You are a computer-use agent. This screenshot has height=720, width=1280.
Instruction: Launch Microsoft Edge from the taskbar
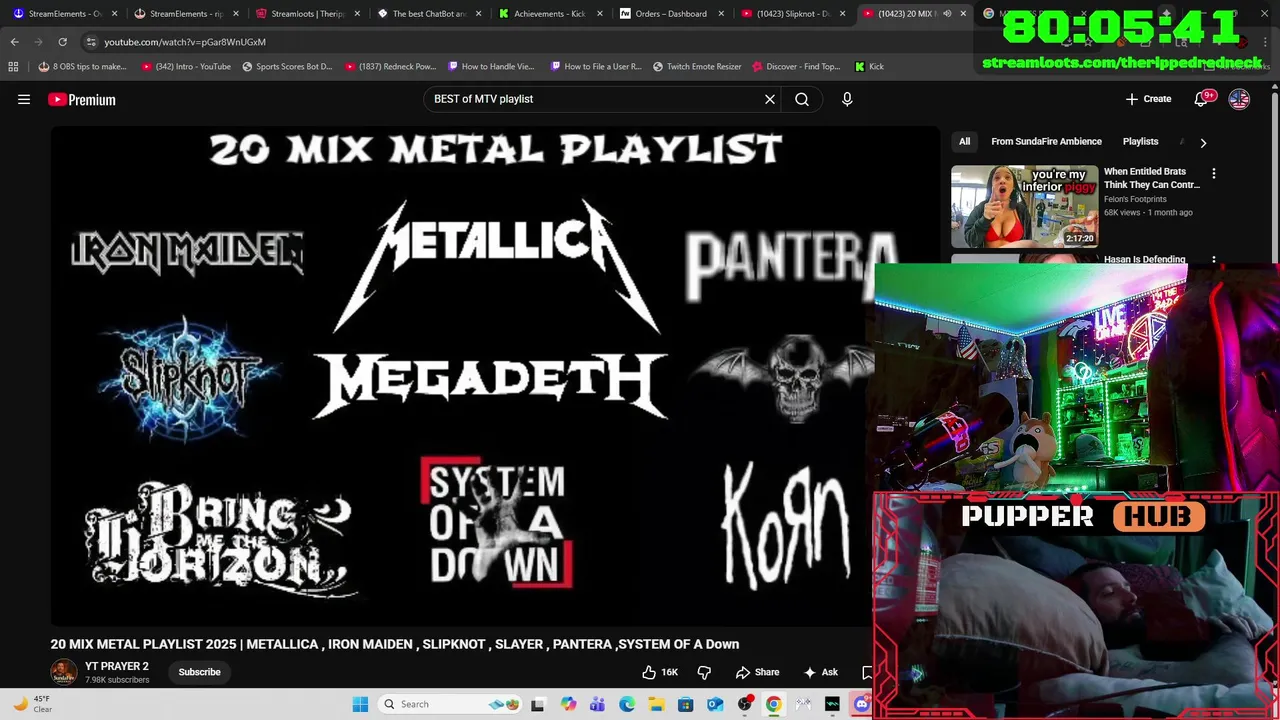point(627,704)
